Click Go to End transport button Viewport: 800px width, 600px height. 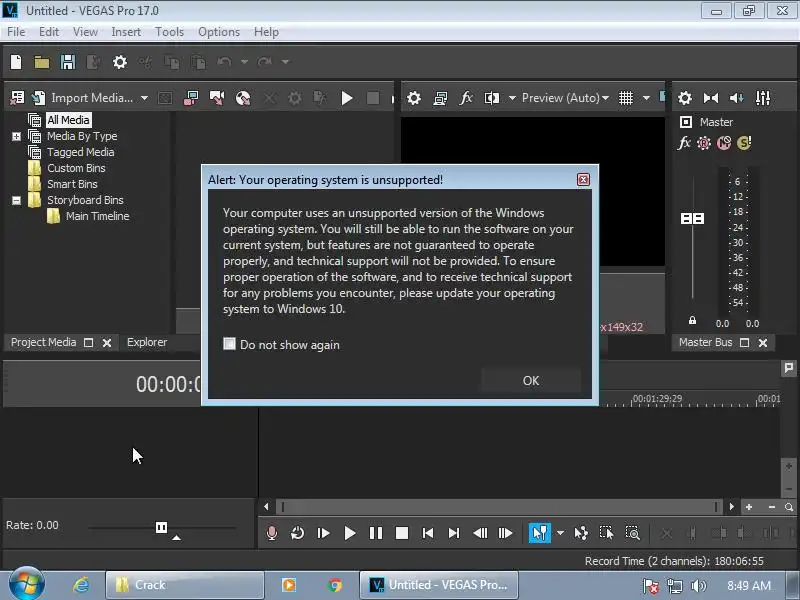(454, 534)
